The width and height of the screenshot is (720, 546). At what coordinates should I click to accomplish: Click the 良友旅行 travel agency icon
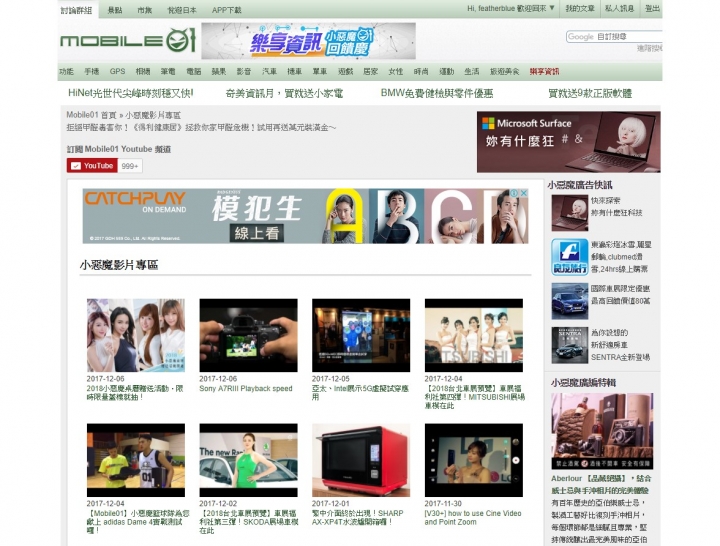pyautogui.click(x=569, y=257)
